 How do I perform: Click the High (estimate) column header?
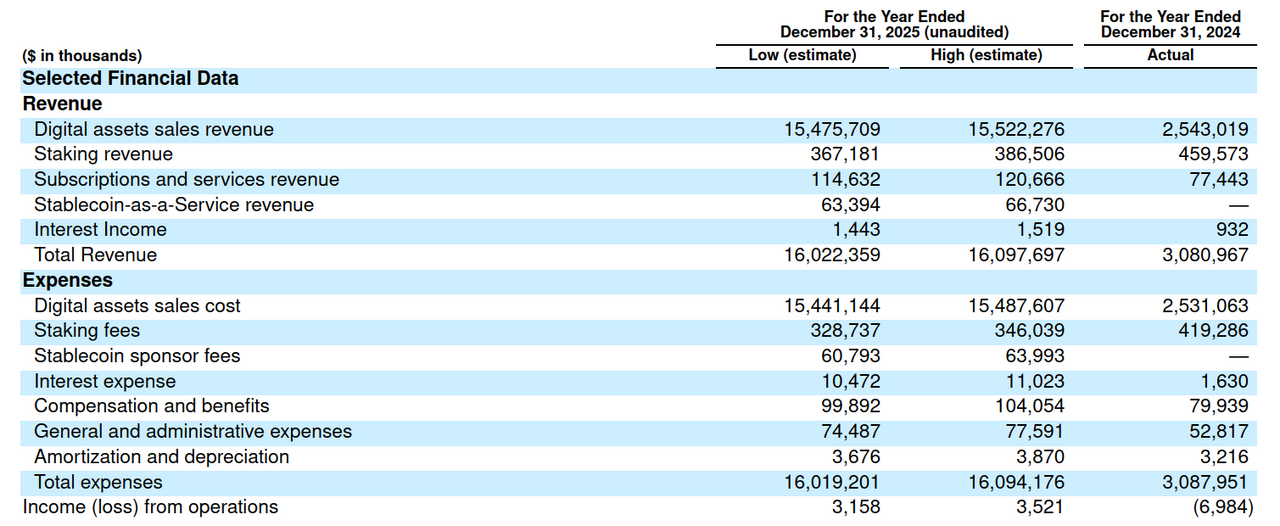coord(985,55)
